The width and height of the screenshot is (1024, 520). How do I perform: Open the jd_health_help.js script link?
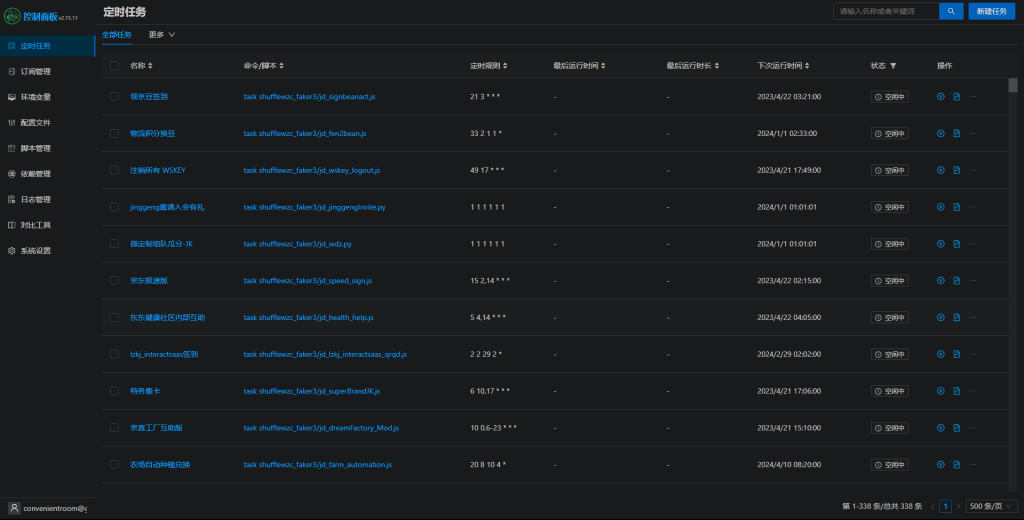(x=308, y=318)
